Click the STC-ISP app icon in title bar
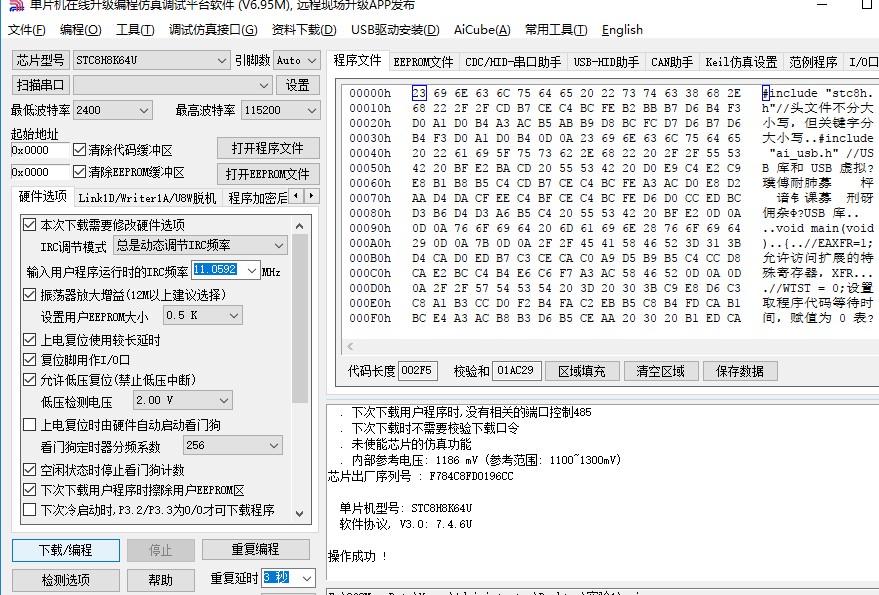Screen dimensions: 879x595 (x=16, y=6)
